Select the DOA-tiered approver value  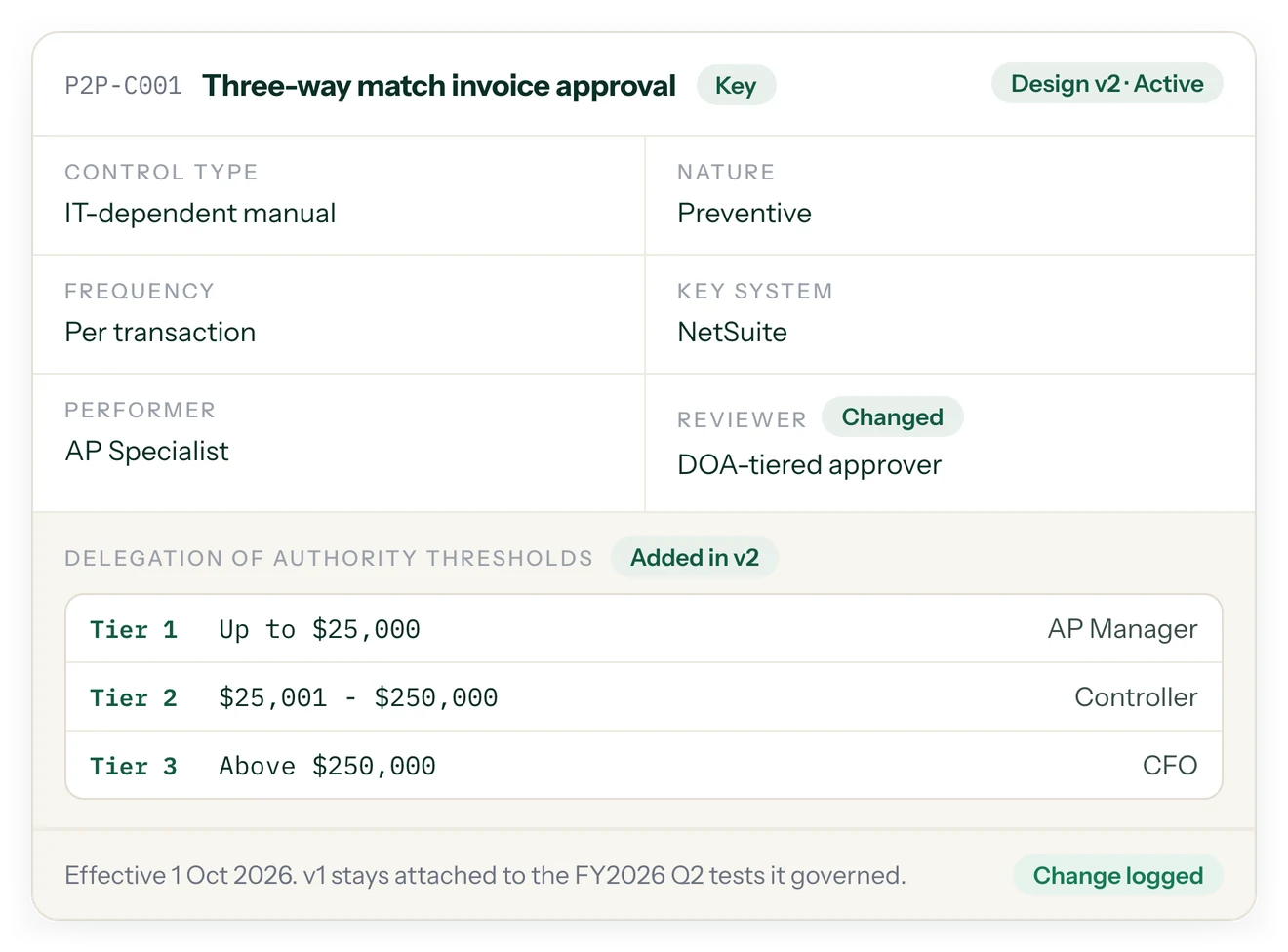point(809,464)
